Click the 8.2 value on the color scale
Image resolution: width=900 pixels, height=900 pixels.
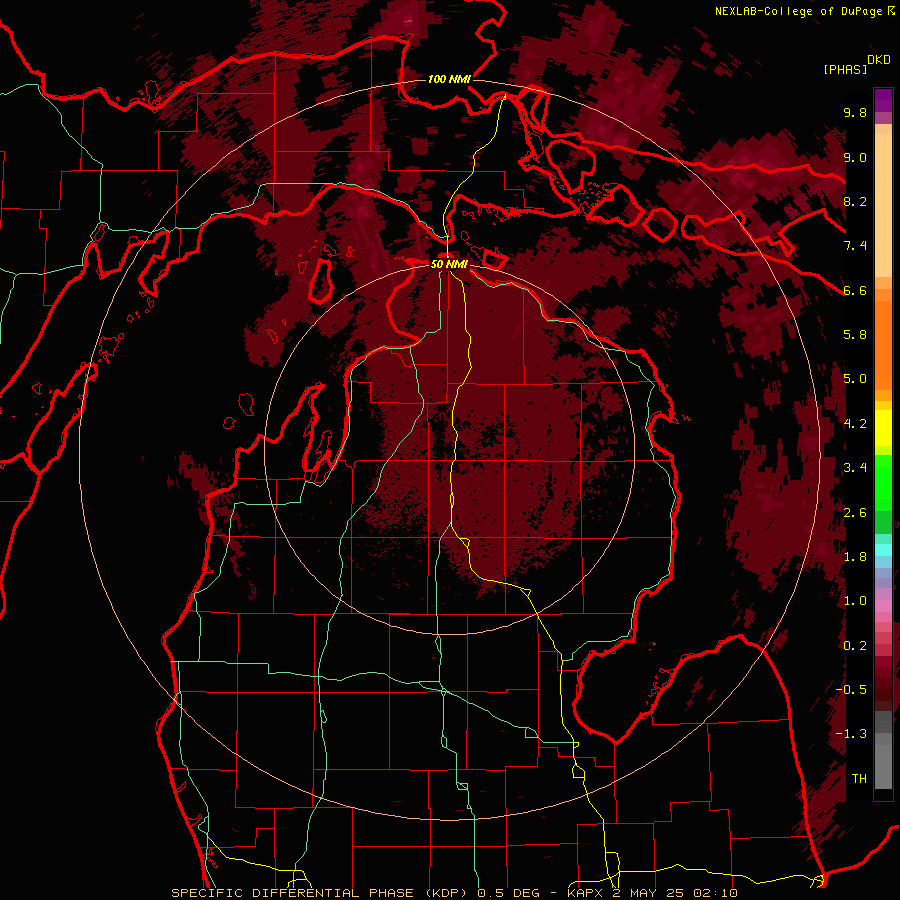[x=855, y=201]
